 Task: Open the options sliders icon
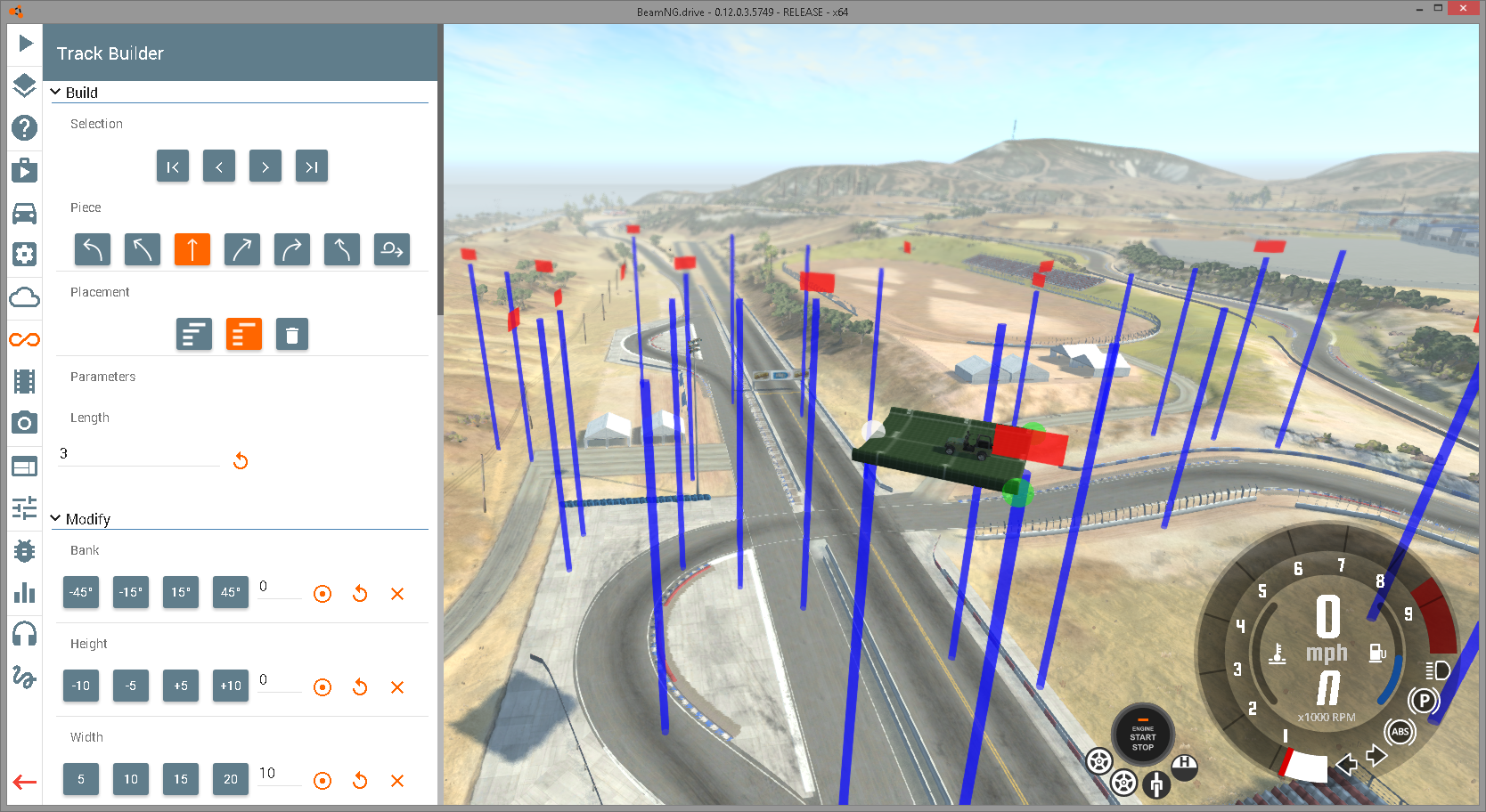coord(25,508)
